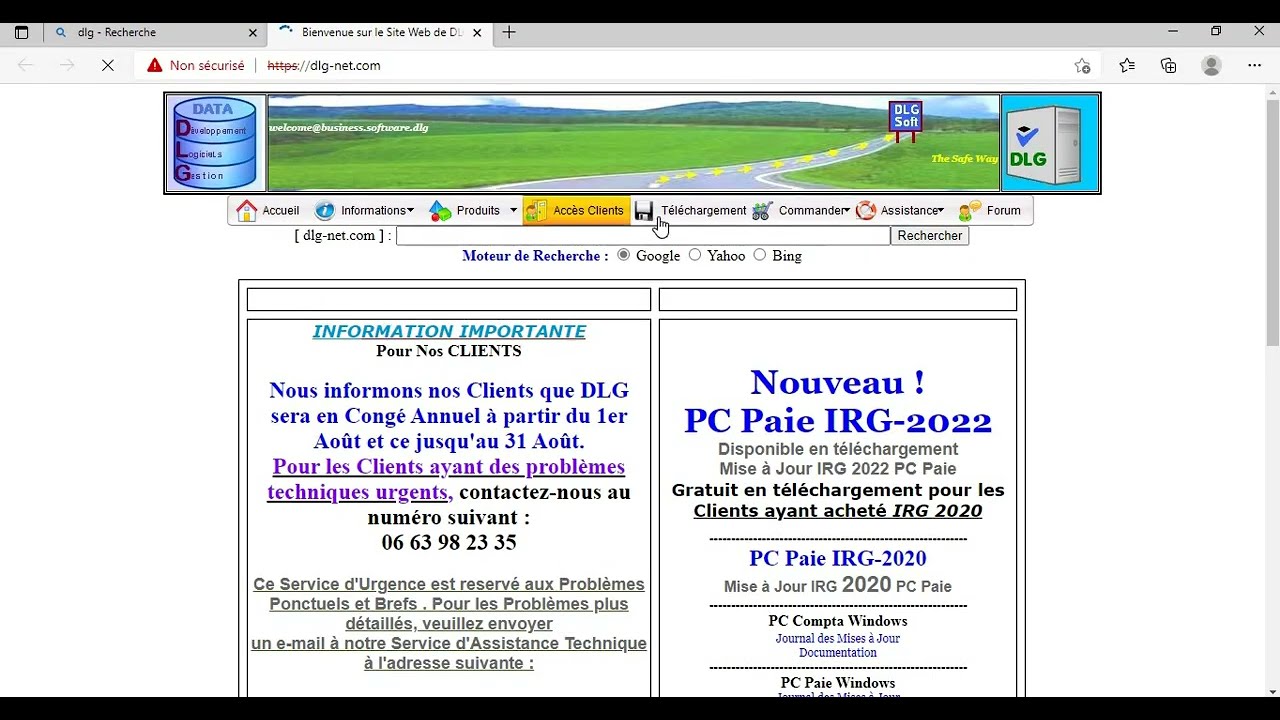
Task: Click the page vertical scrollbar
Action: coord(1272,222)
